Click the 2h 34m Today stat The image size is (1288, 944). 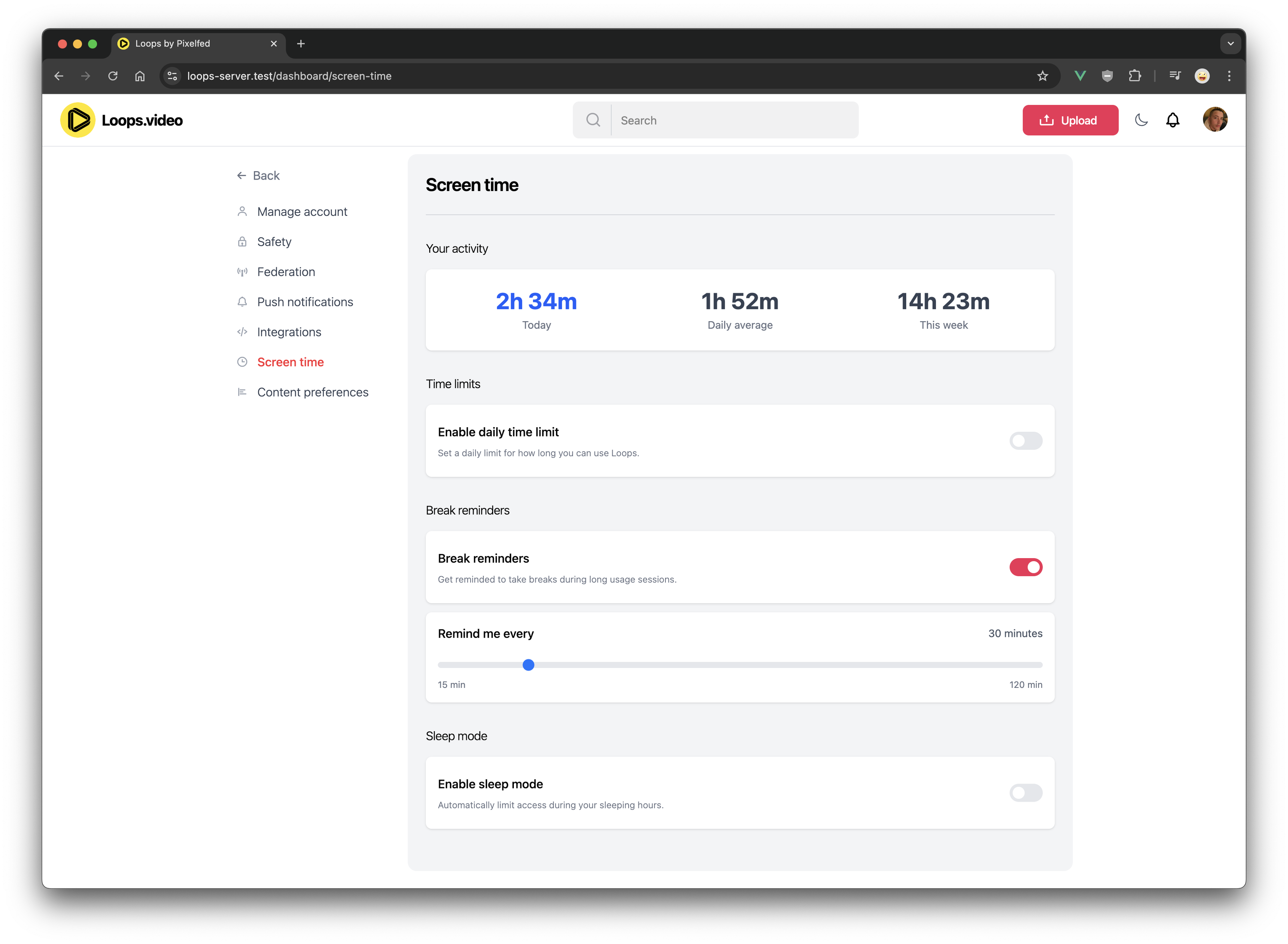click(536, 310)
